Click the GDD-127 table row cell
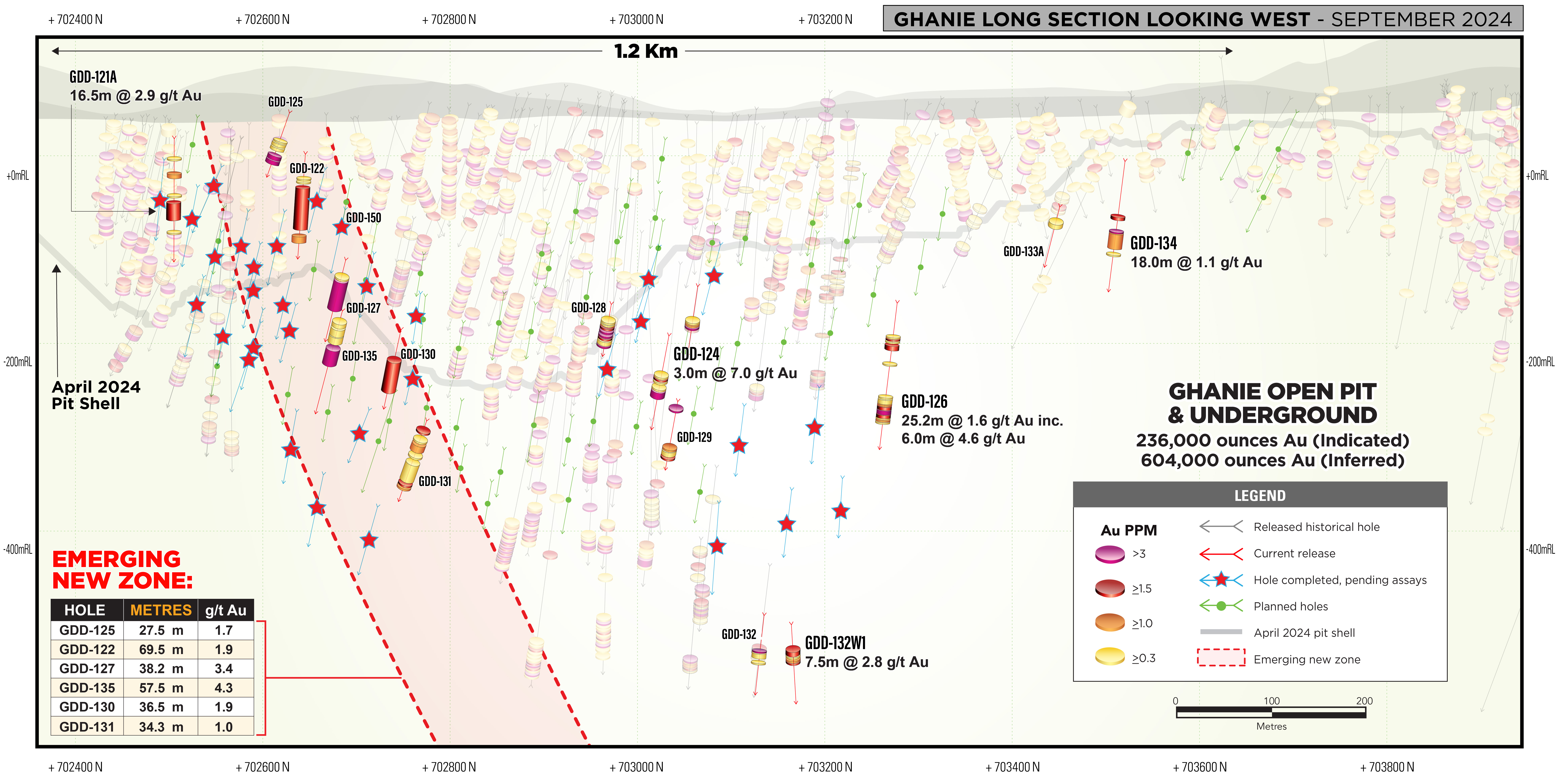Image resolution: width=1559 pixels, height=784 pixels. click(87, 669)
